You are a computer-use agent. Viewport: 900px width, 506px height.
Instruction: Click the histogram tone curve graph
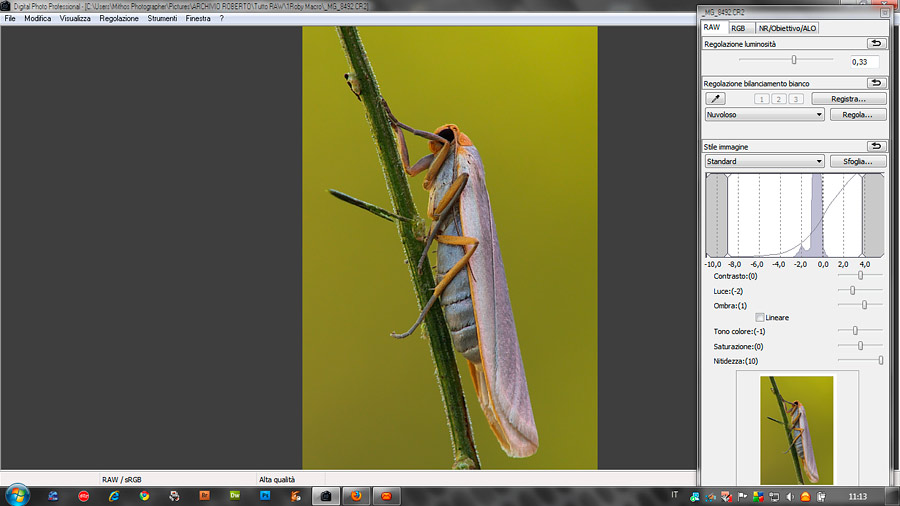794,215
